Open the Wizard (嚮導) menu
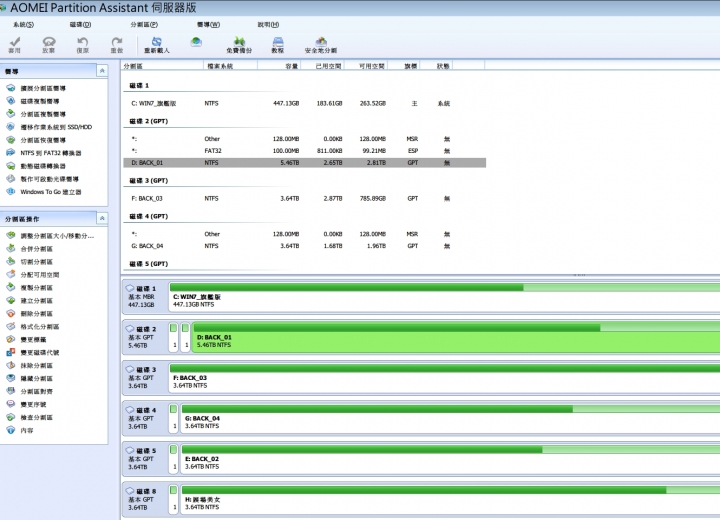Viewport: 720px width, 520px height. [x=208, y=24]
